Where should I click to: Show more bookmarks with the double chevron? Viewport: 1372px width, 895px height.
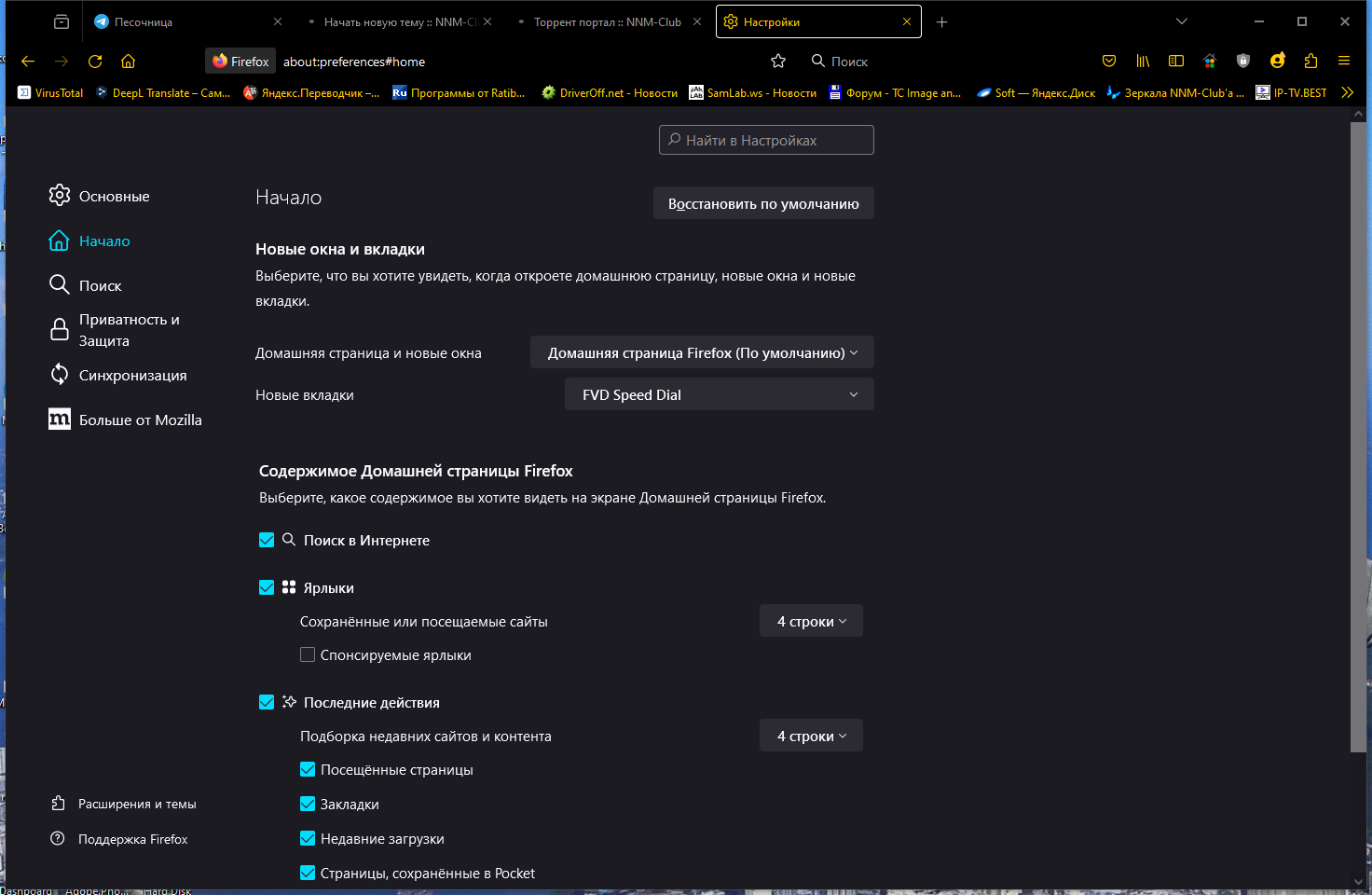pyautogui.click(x=1347, y=92)
